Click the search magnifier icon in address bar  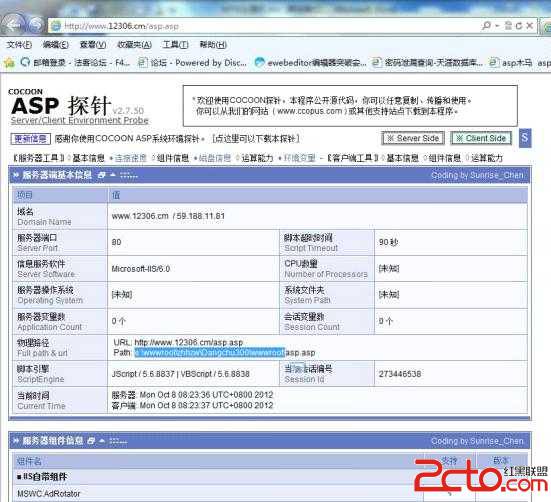[486, 25]
